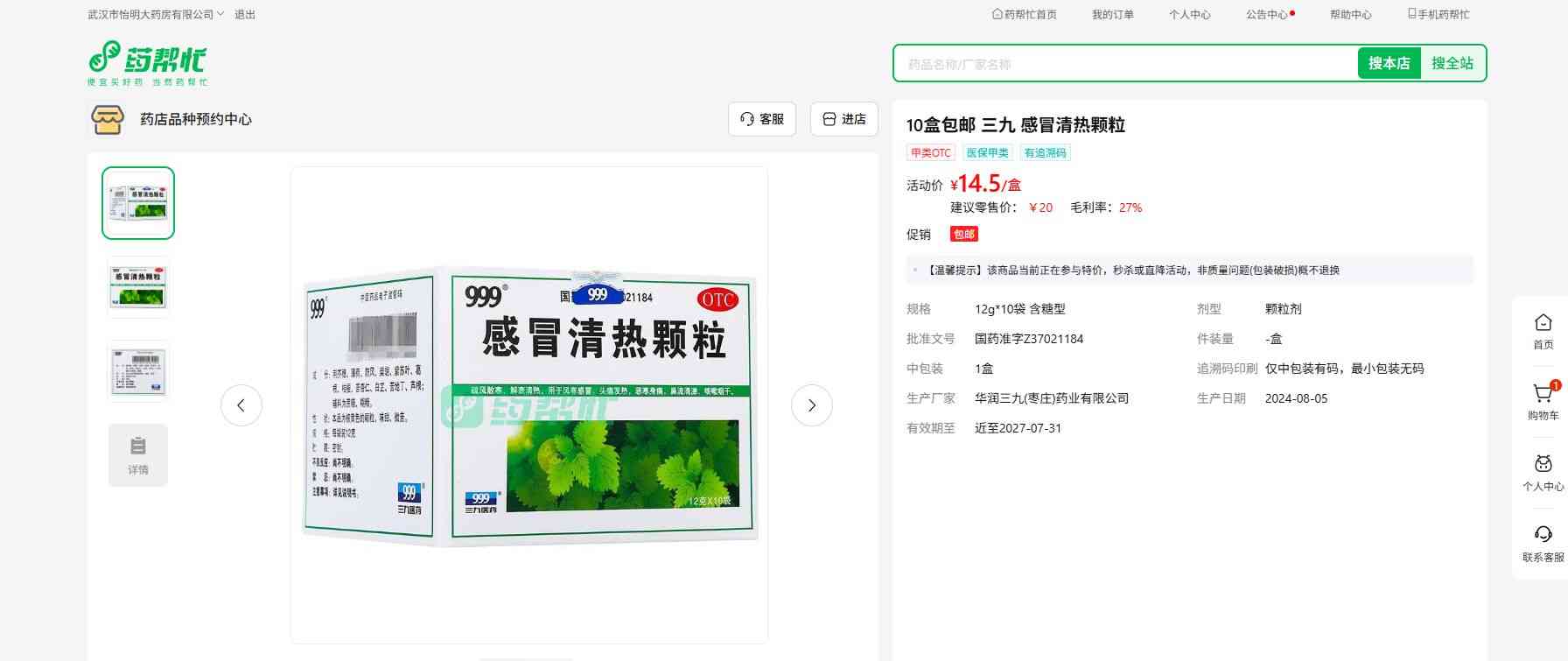Select the second product thumbnail
This screenshot has width=1568, height=661.
point(138,287)
